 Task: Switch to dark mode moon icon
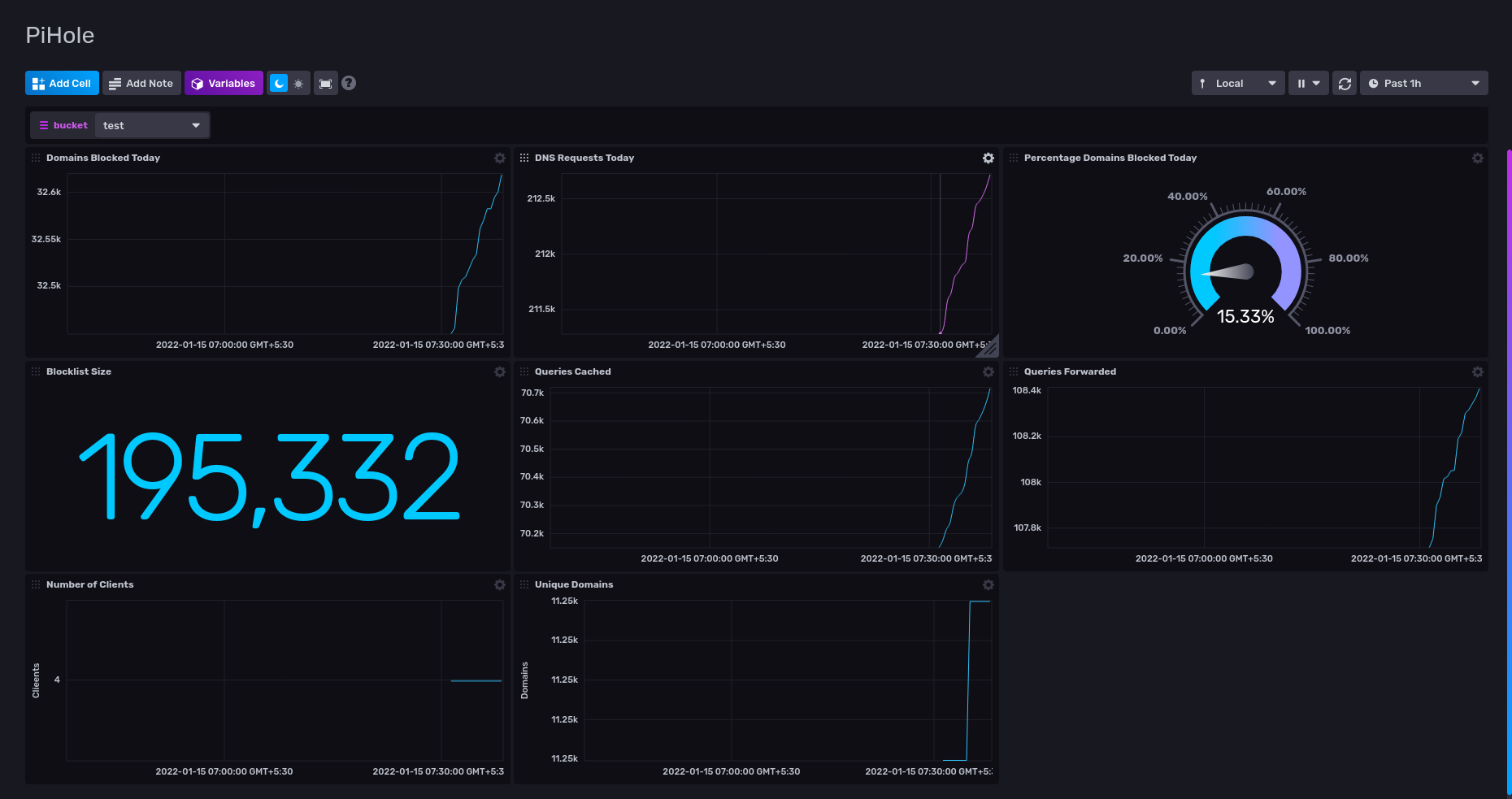(279, 83)
